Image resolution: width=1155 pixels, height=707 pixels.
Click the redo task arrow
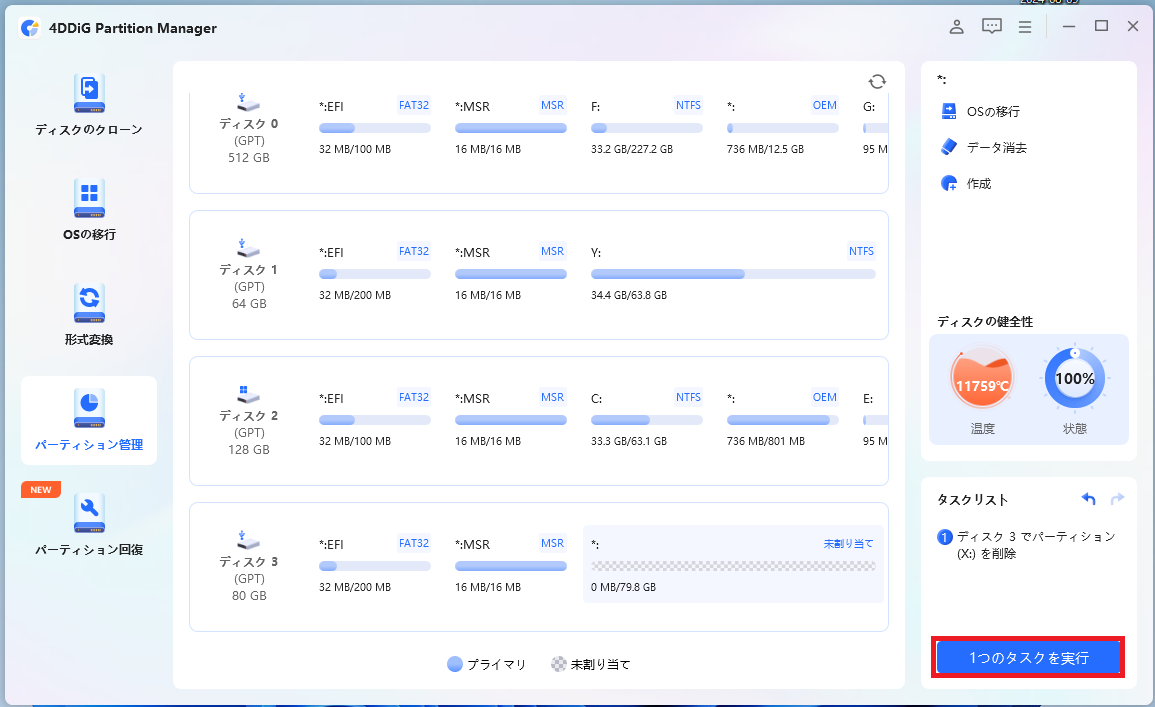coord(1117,499)
